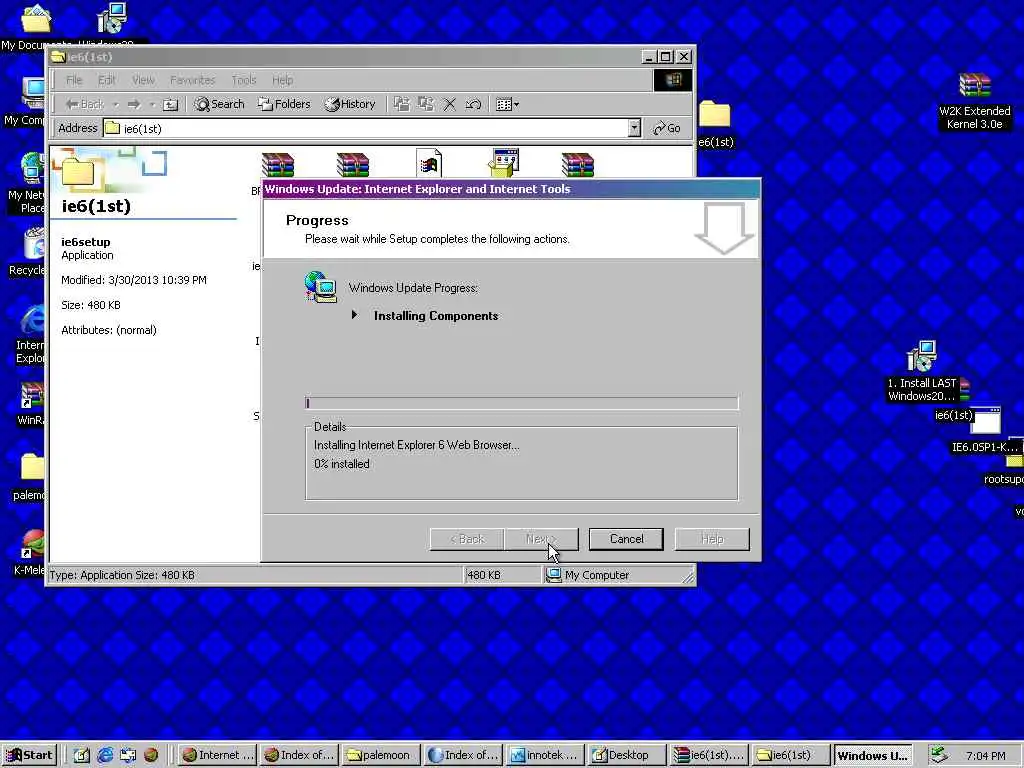Open the Tools menu in Explorer
Image resolution: width=1024 pixels, height=768 pixels.
click(x=244, y=80)
